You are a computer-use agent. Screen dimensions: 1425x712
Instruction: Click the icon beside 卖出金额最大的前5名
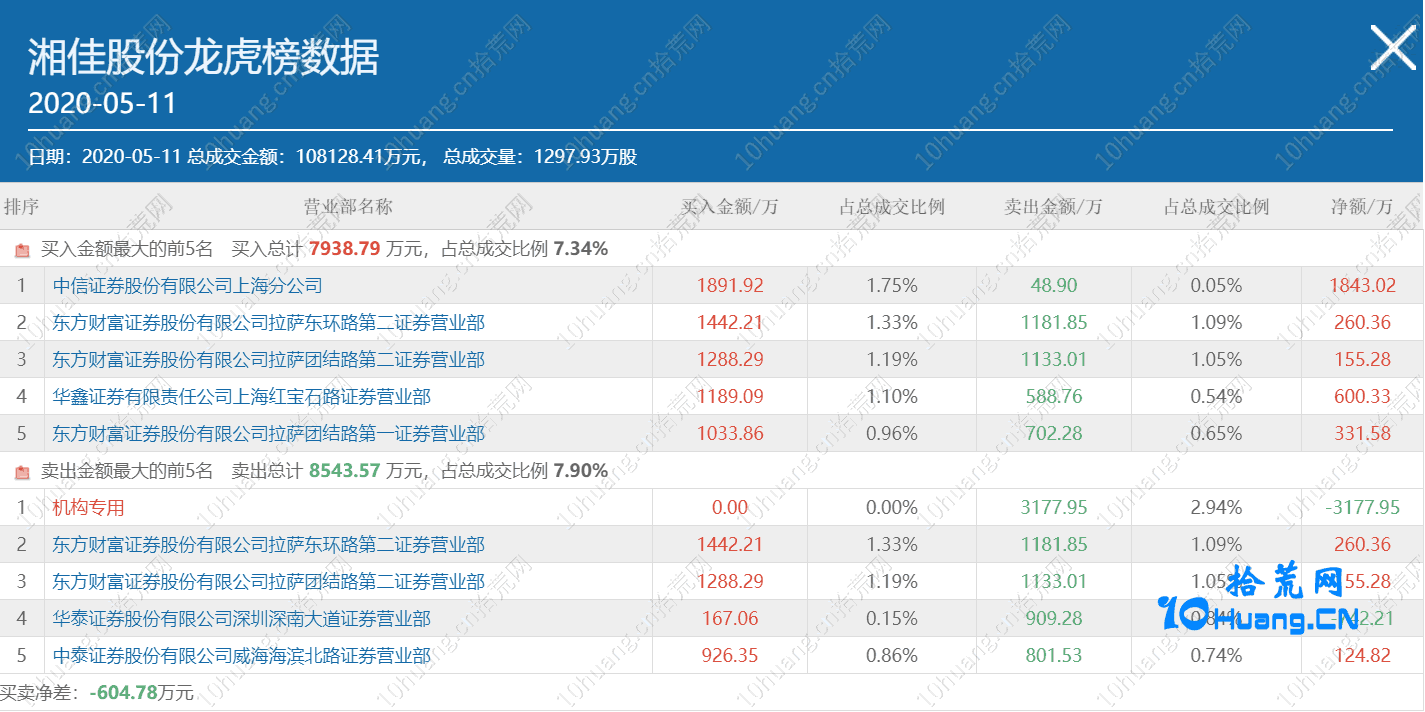22,472
